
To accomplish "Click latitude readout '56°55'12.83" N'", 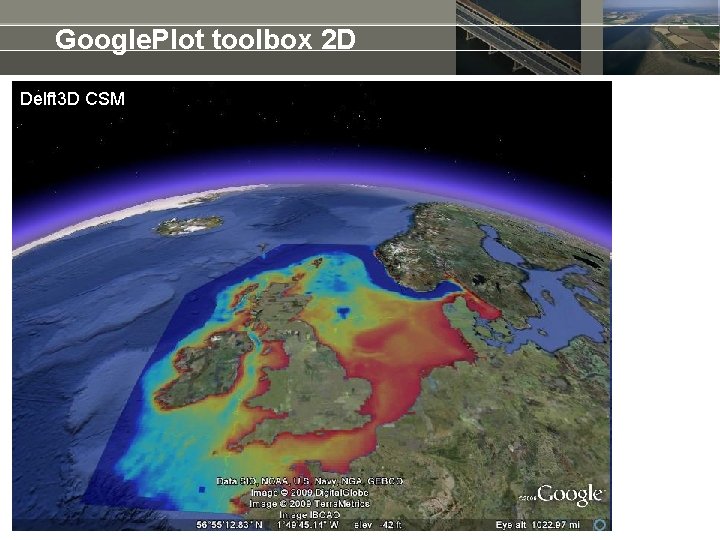I will [230, 524].
